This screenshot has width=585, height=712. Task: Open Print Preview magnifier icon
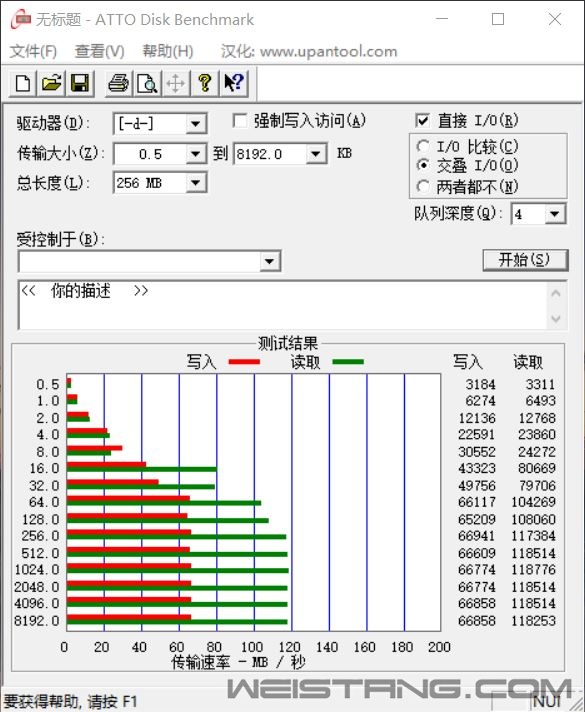tap(147, 84)
